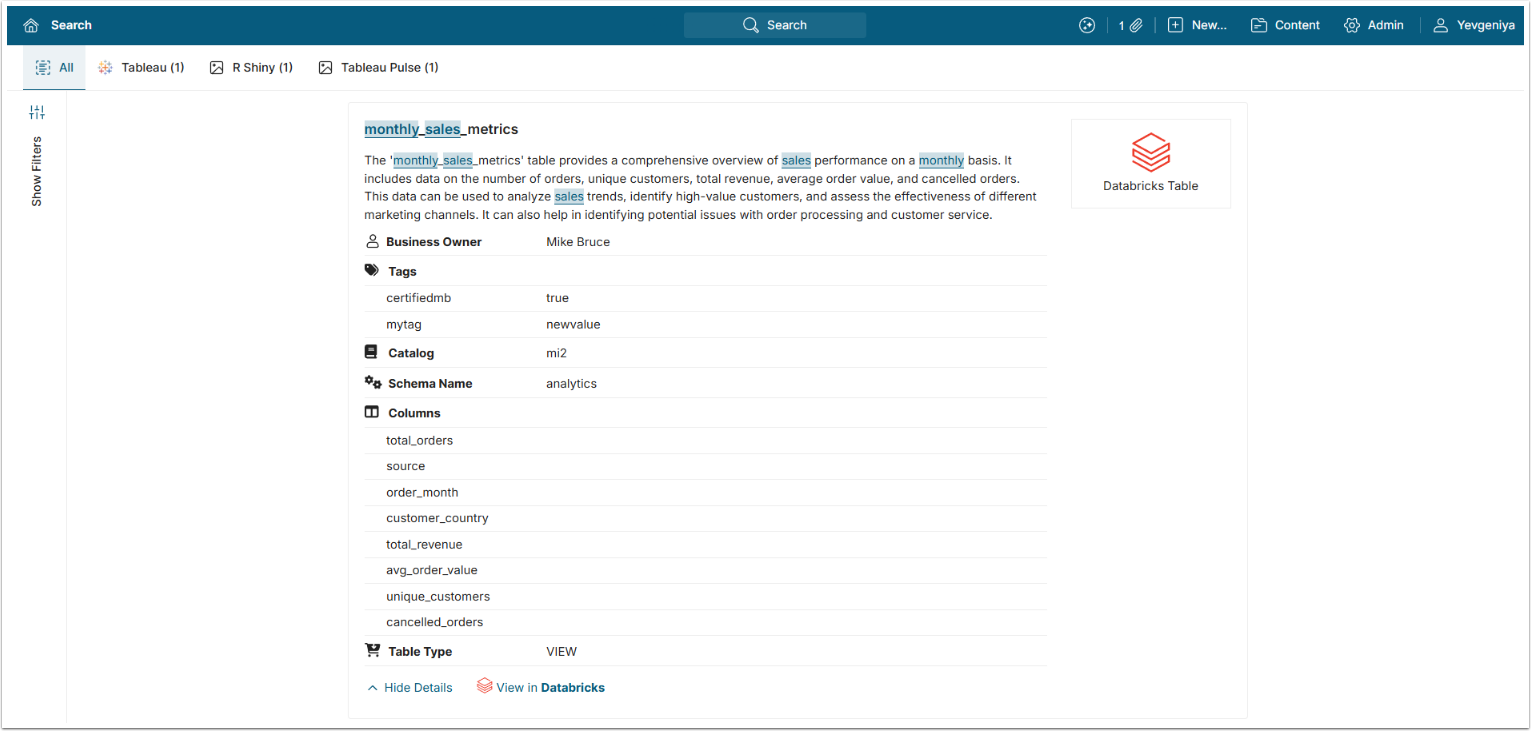
Task: Go to the Search home label
Action: coord(71,25)
